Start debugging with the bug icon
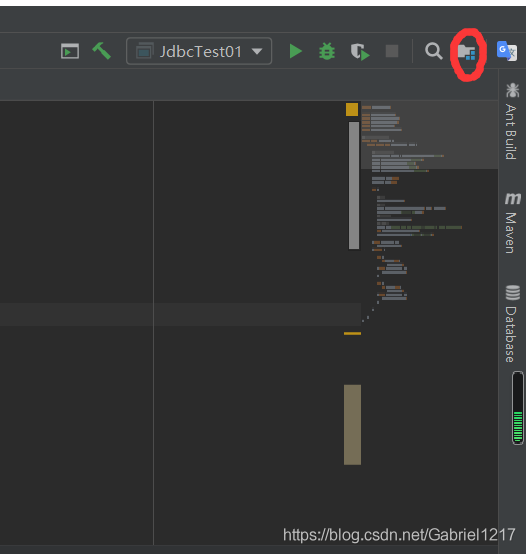 point(327,51)
